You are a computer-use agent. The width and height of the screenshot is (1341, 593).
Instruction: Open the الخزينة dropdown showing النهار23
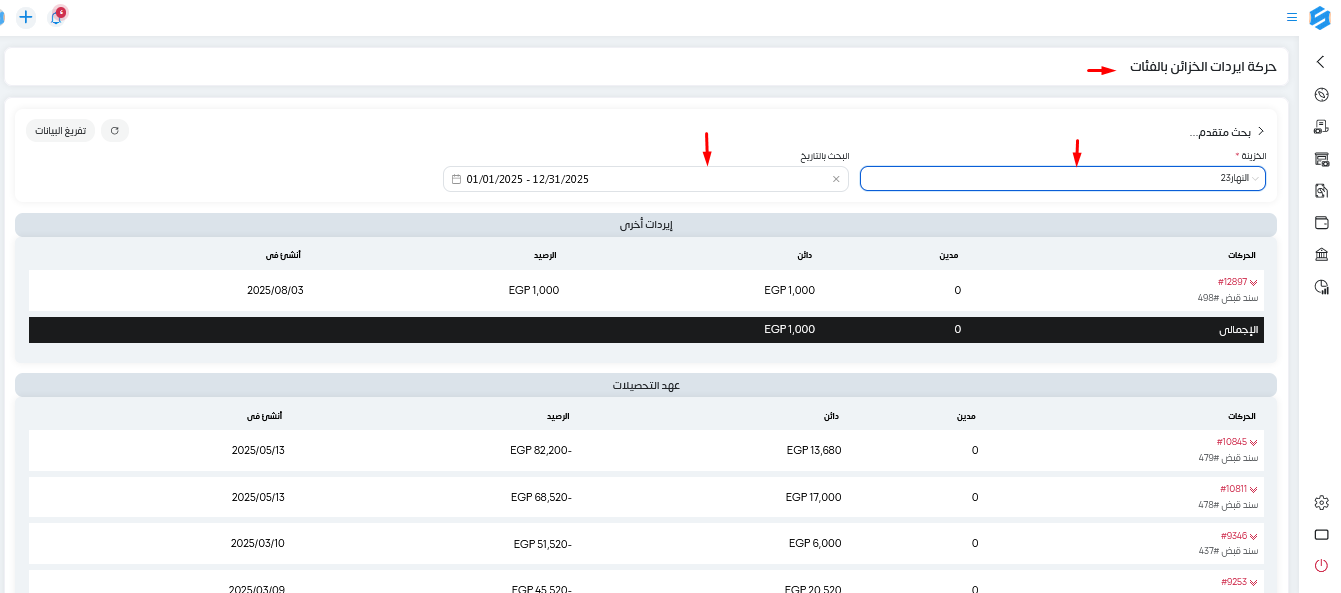coord(1063,178)
